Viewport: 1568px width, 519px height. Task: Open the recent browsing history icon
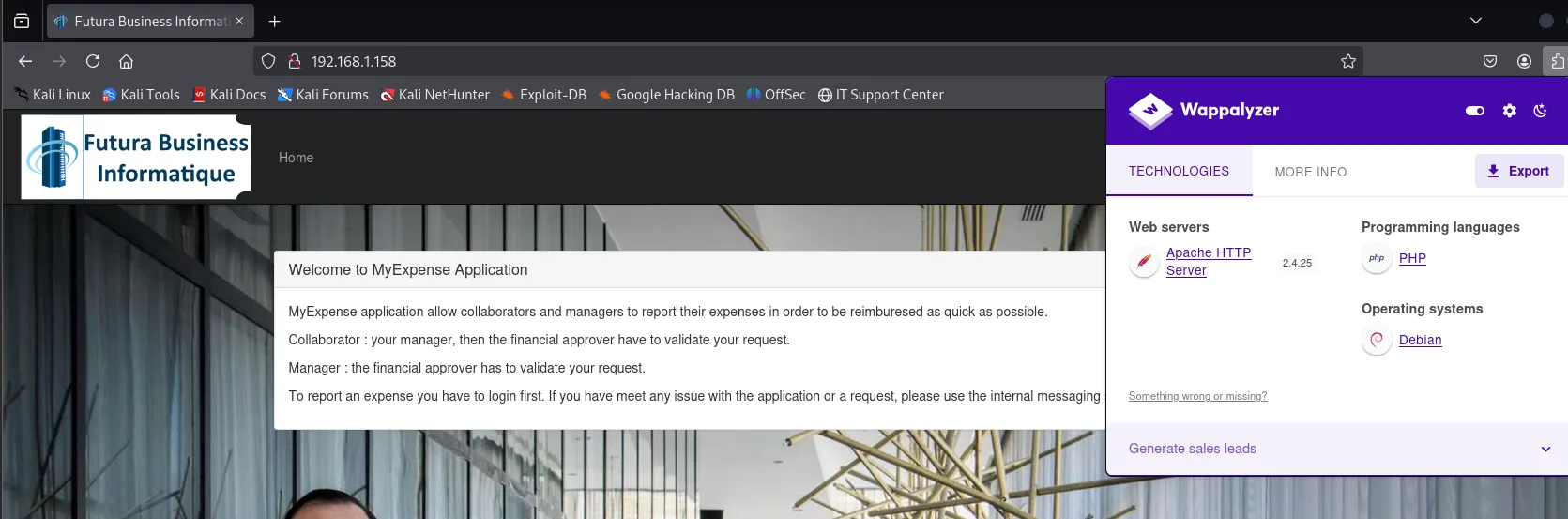(22, 21)
